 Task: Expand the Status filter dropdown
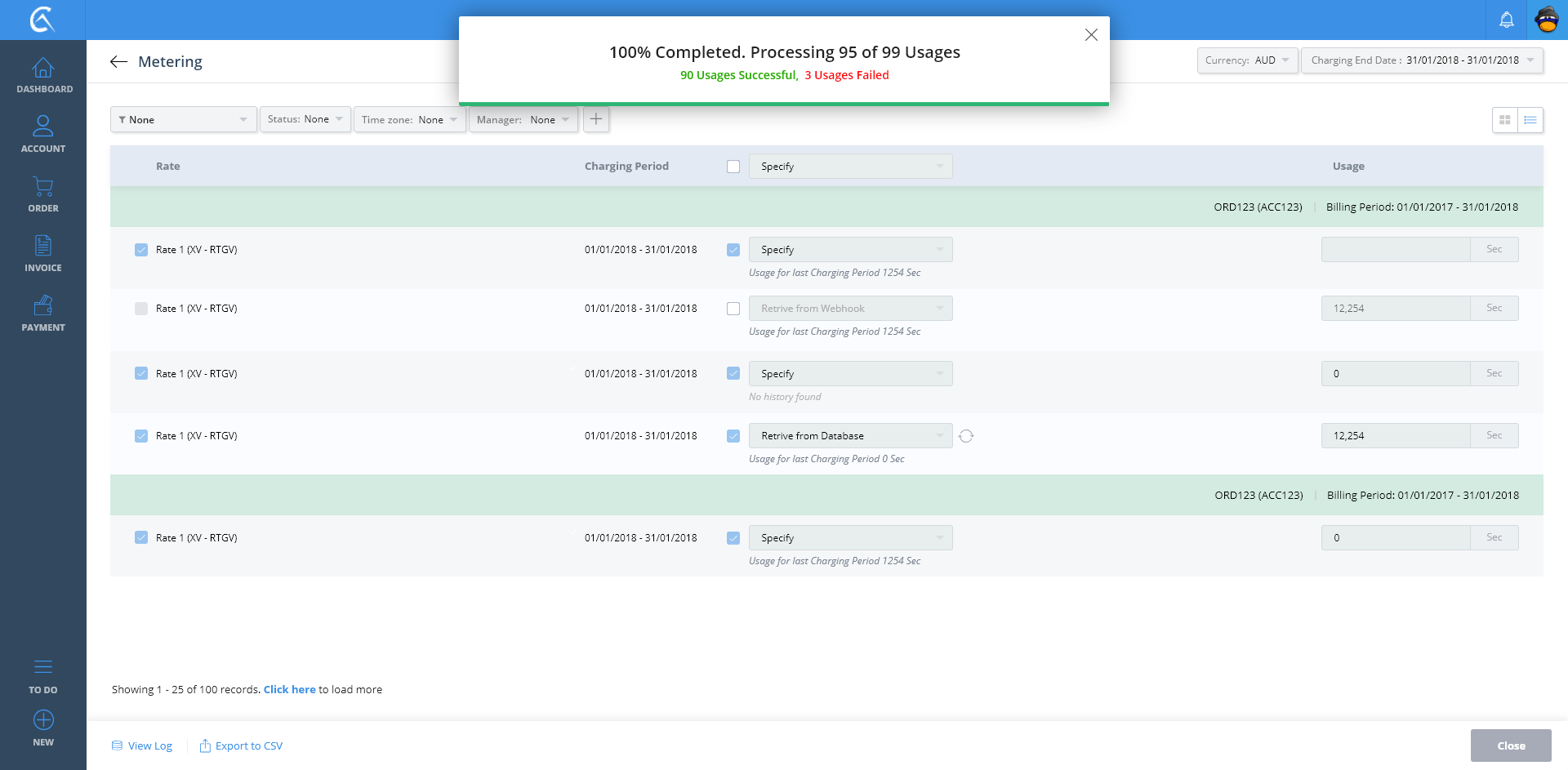click(x=305, y=119)
